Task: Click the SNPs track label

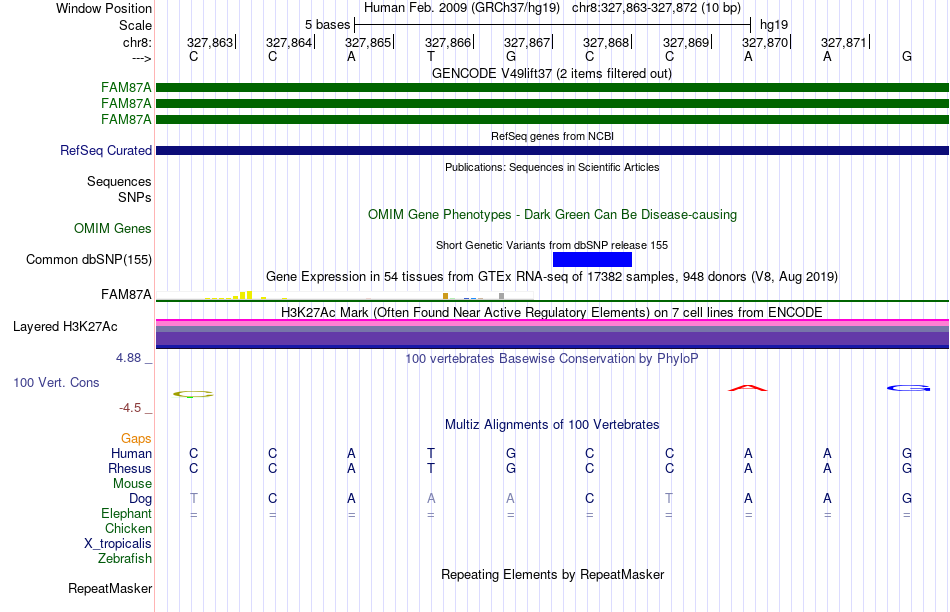Action: (135, 198)
